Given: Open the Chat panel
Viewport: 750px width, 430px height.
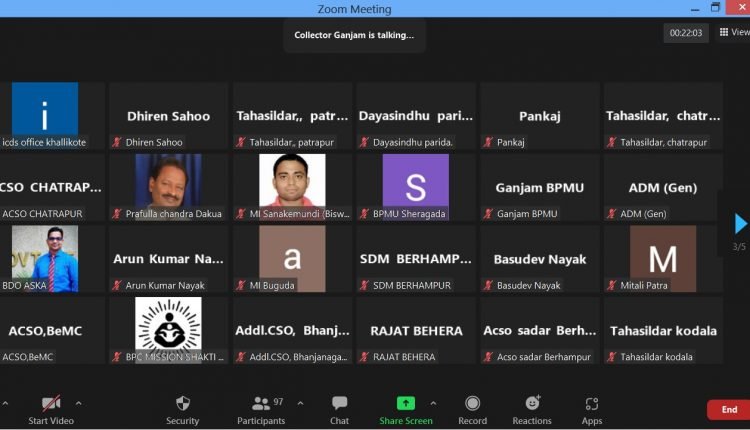Looking at the screenshot, I should pos(340,409).
